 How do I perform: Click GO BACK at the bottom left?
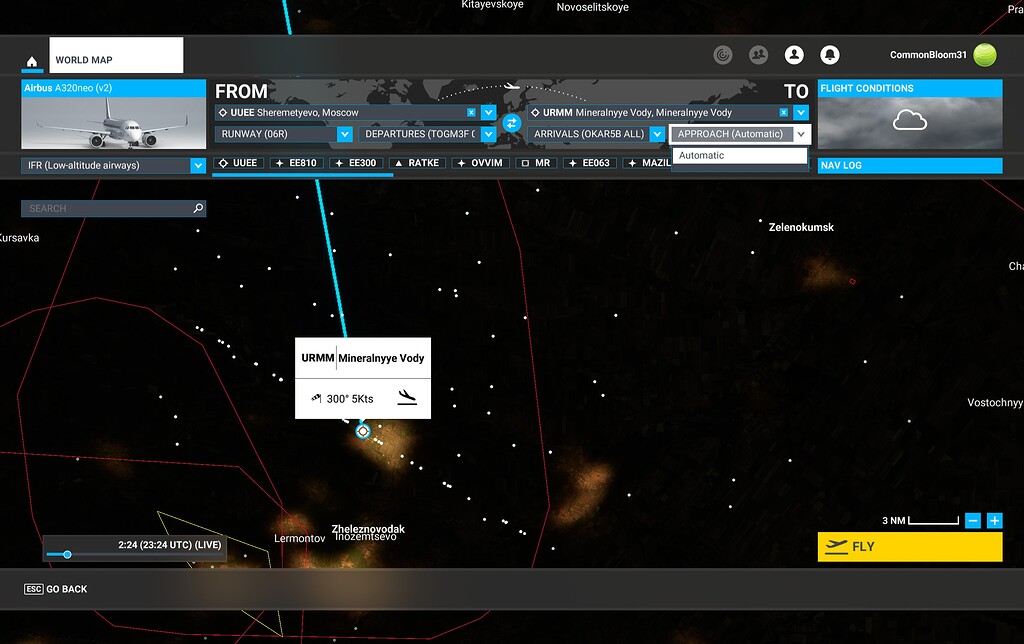coord(55,588)
